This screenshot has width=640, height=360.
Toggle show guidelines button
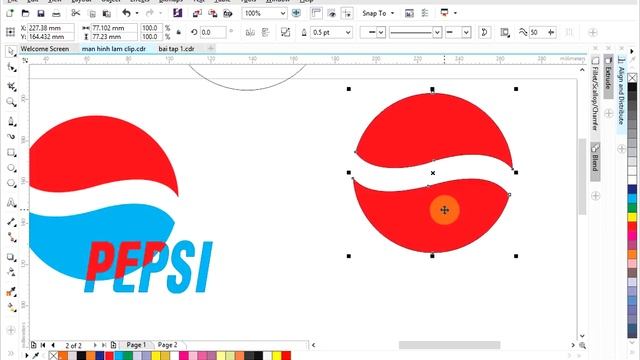tap(347, 13)
